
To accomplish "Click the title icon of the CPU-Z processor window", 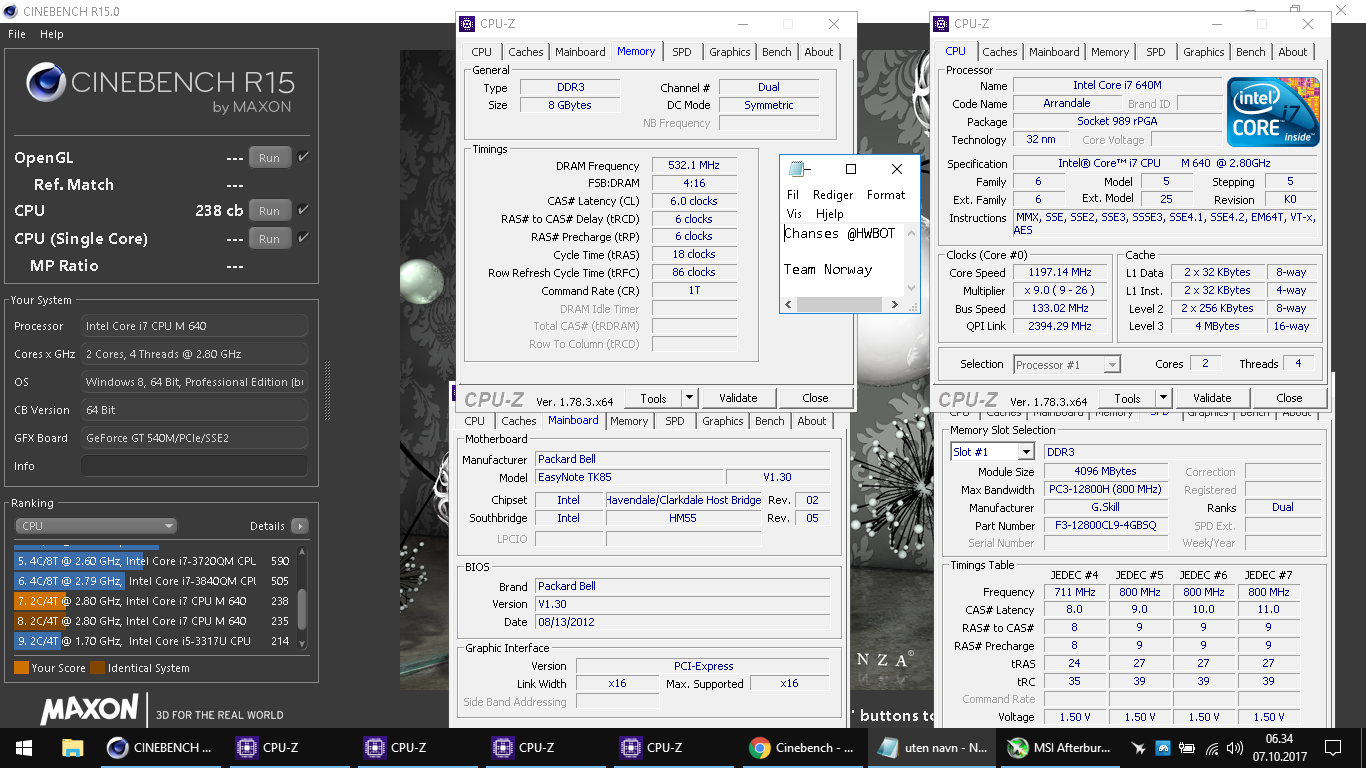I will click(941, 24).
